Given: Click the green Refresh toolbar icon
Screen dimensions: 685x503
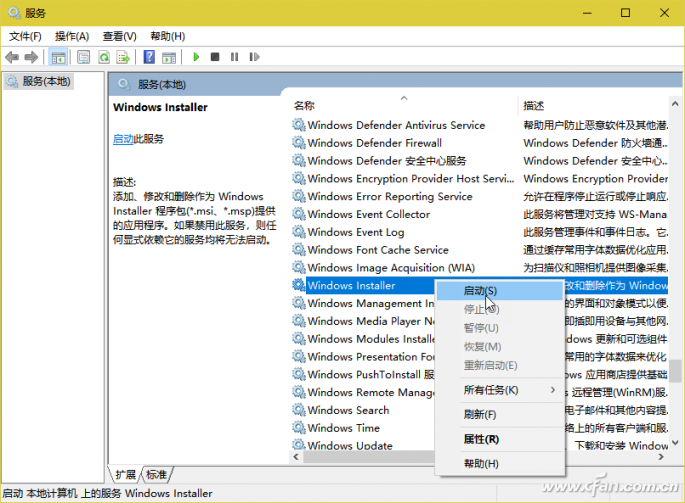Looking at the screenshot, I should click(104, 57).
